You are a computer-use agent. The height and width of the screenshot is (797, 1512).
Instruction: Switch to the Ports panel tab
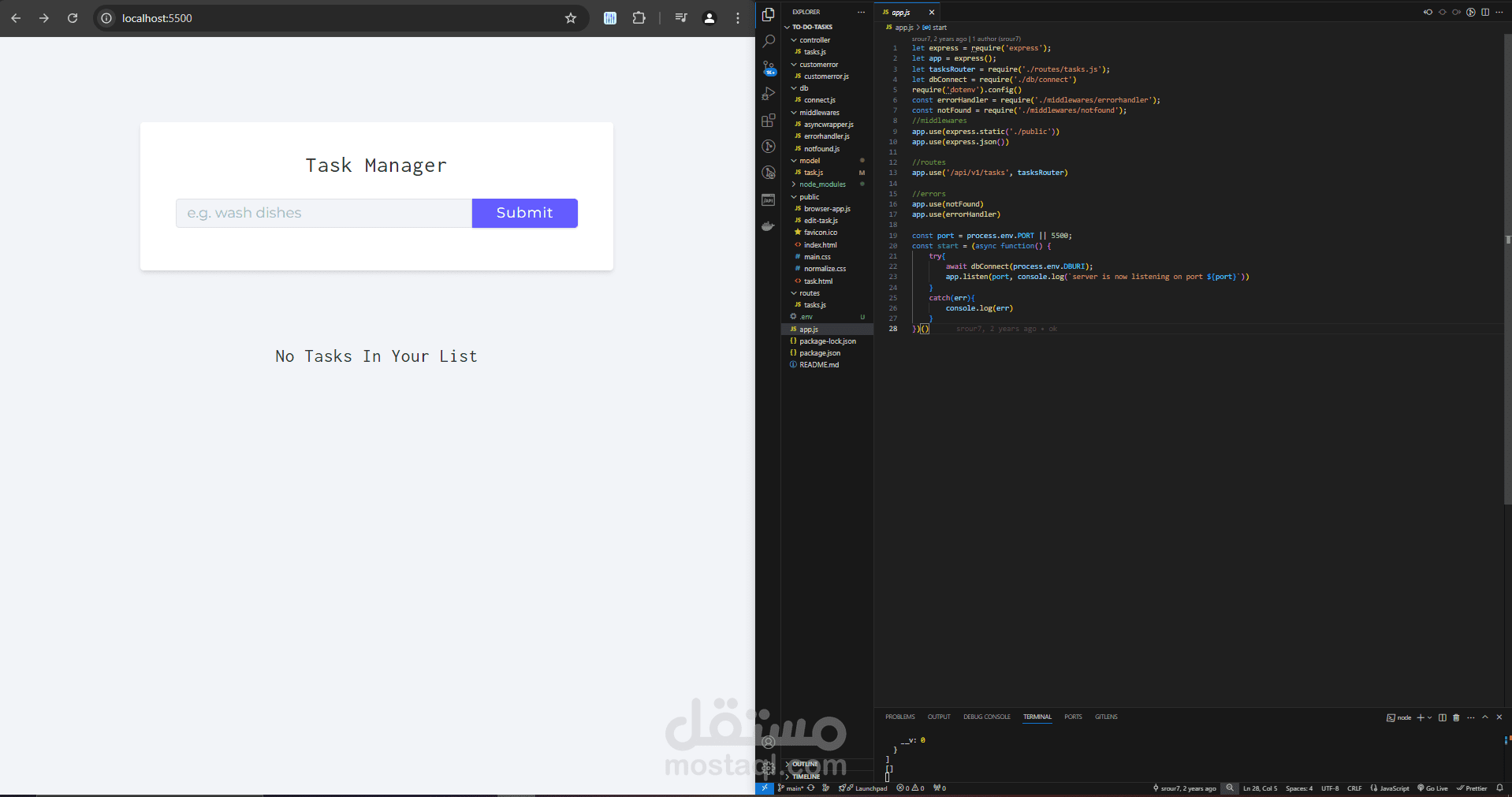tap(1074, 717)
